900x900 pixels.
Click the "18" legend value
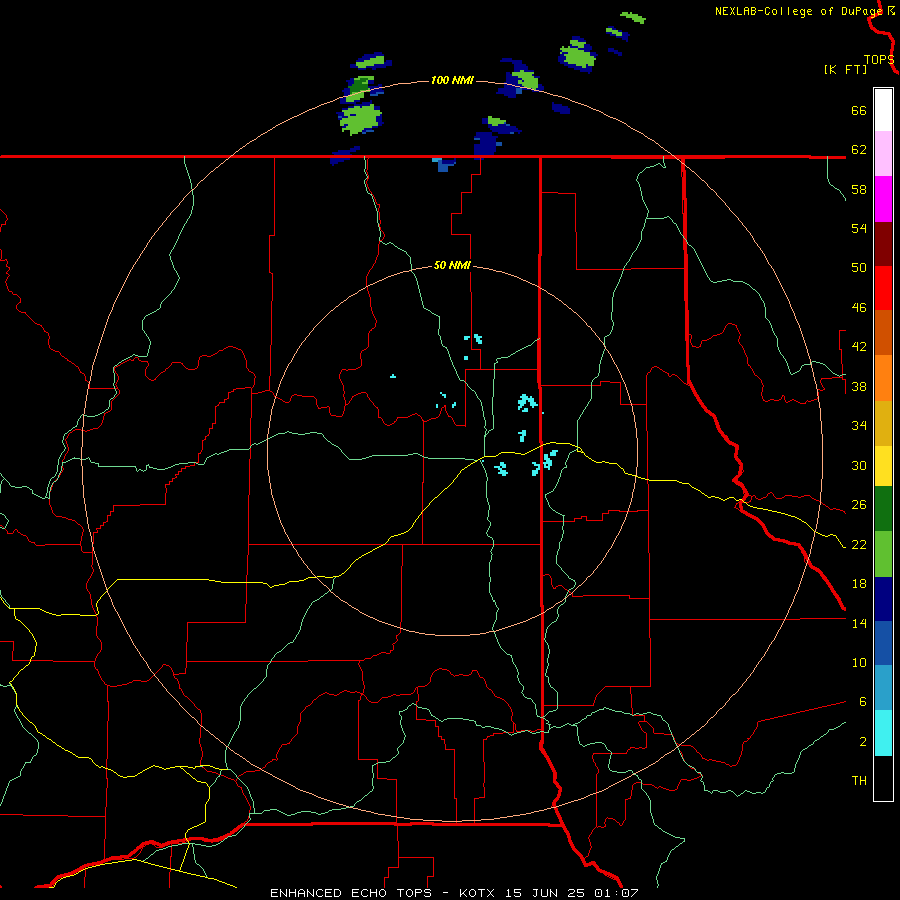[859, 584]
